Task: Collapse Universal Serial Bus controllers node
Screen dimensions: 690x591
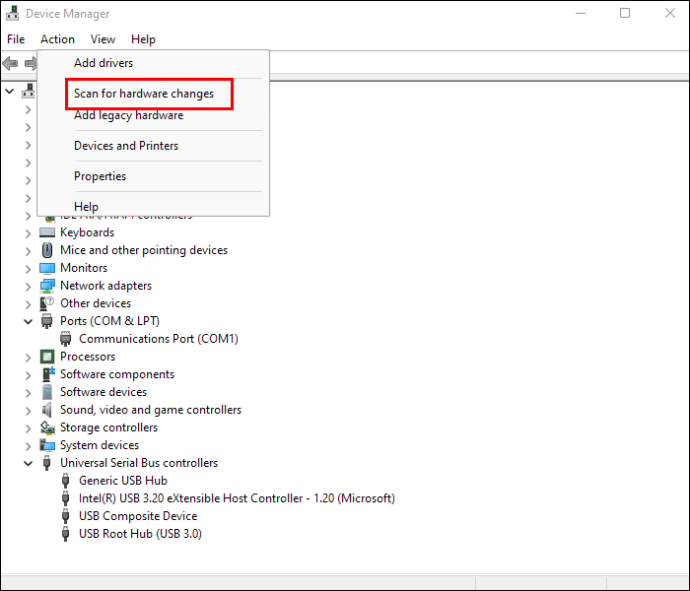Action: click(28, 463)
